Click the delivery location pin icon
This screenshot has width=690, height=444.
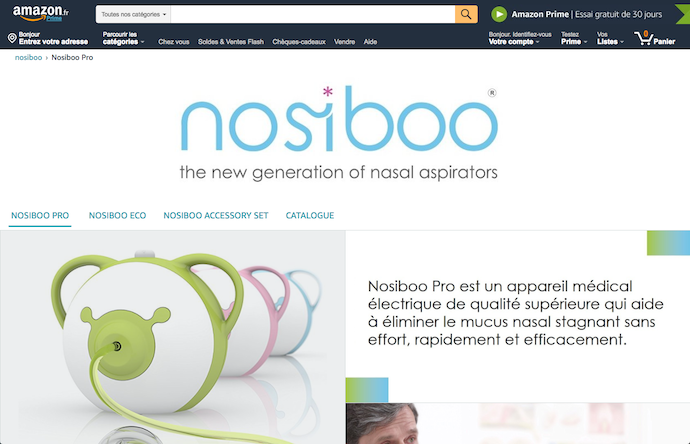12,38
